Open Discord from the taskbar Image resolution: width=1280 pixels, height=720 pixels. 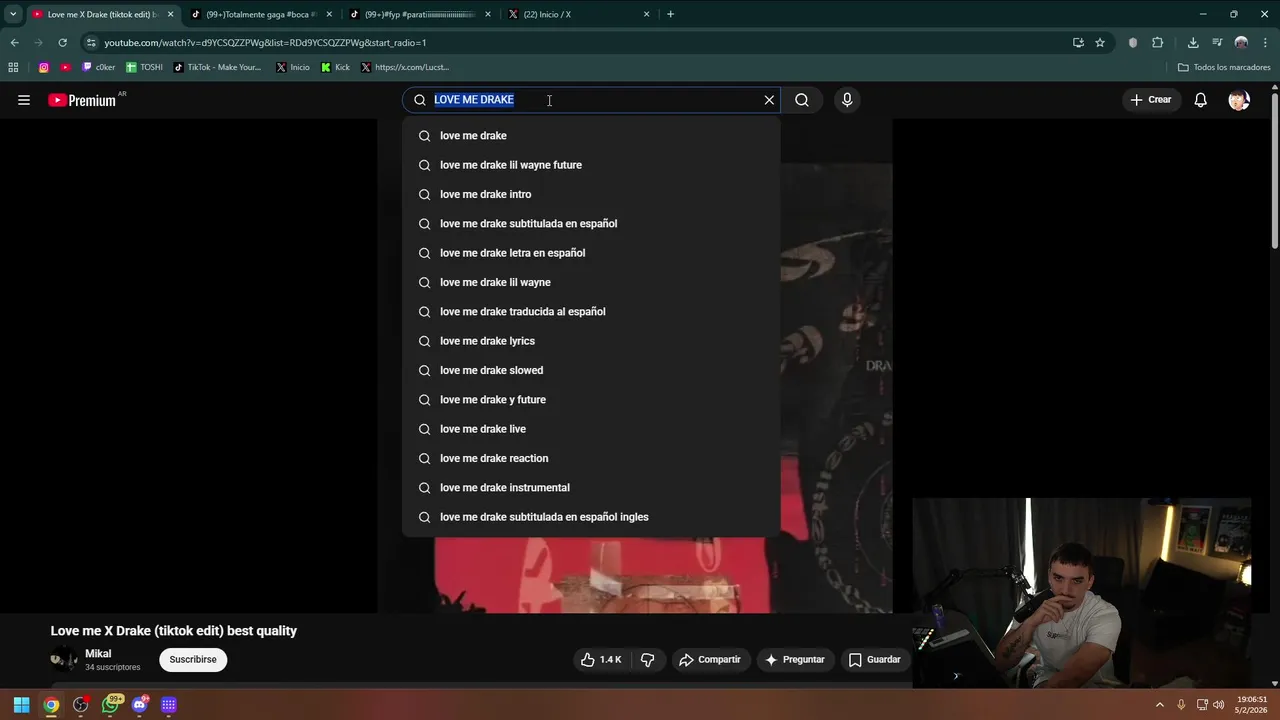tap(140, 705)
